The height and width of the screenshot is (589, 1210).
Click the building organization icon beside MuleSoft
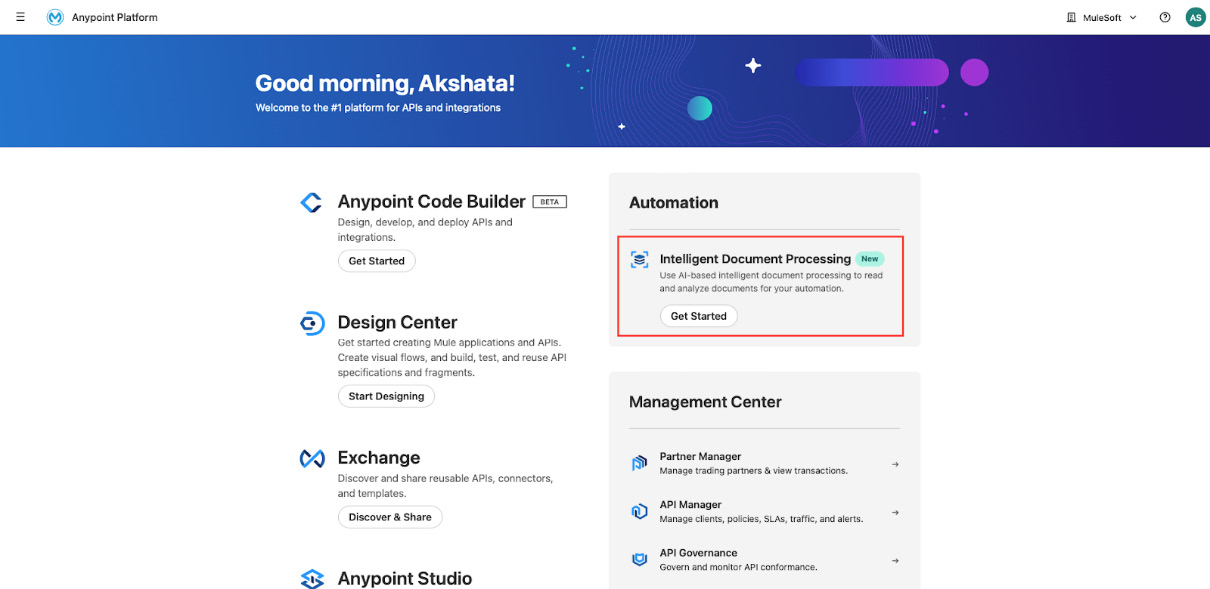pos(1071,17)
